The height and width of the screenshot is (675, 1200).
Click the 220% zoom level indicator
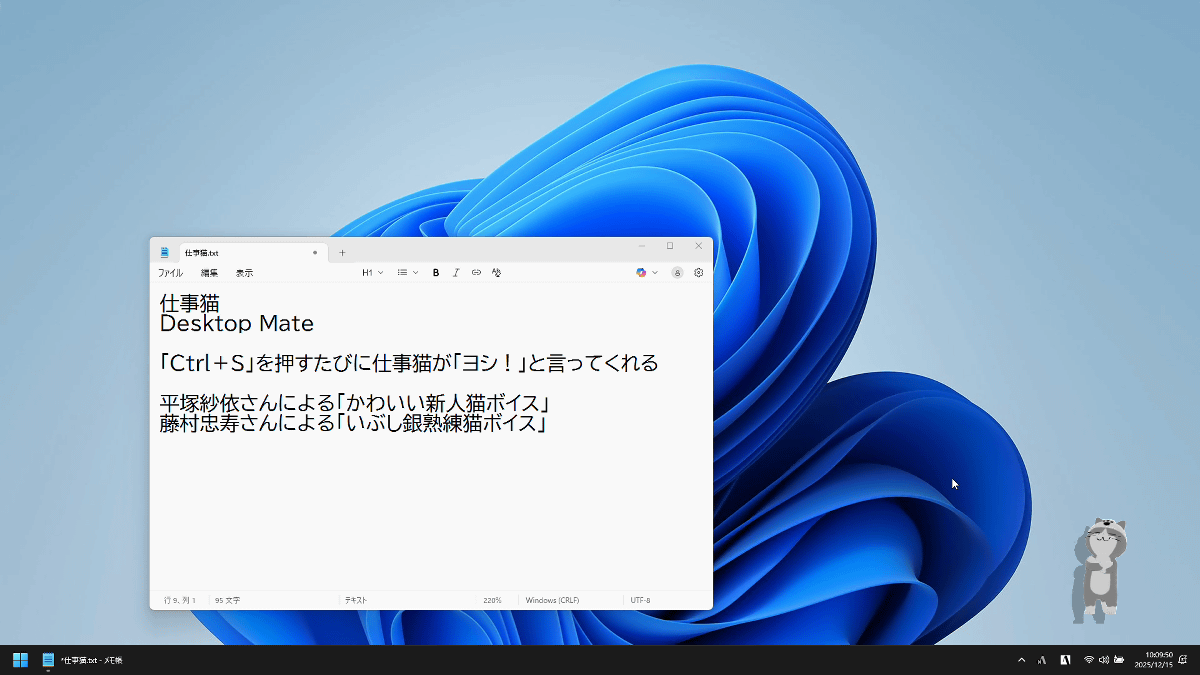[492, 600]
